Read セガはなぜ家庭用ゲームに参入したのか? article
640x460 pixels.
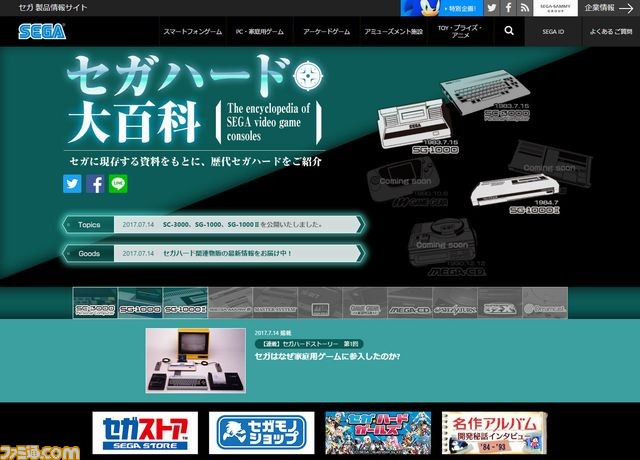327,357
